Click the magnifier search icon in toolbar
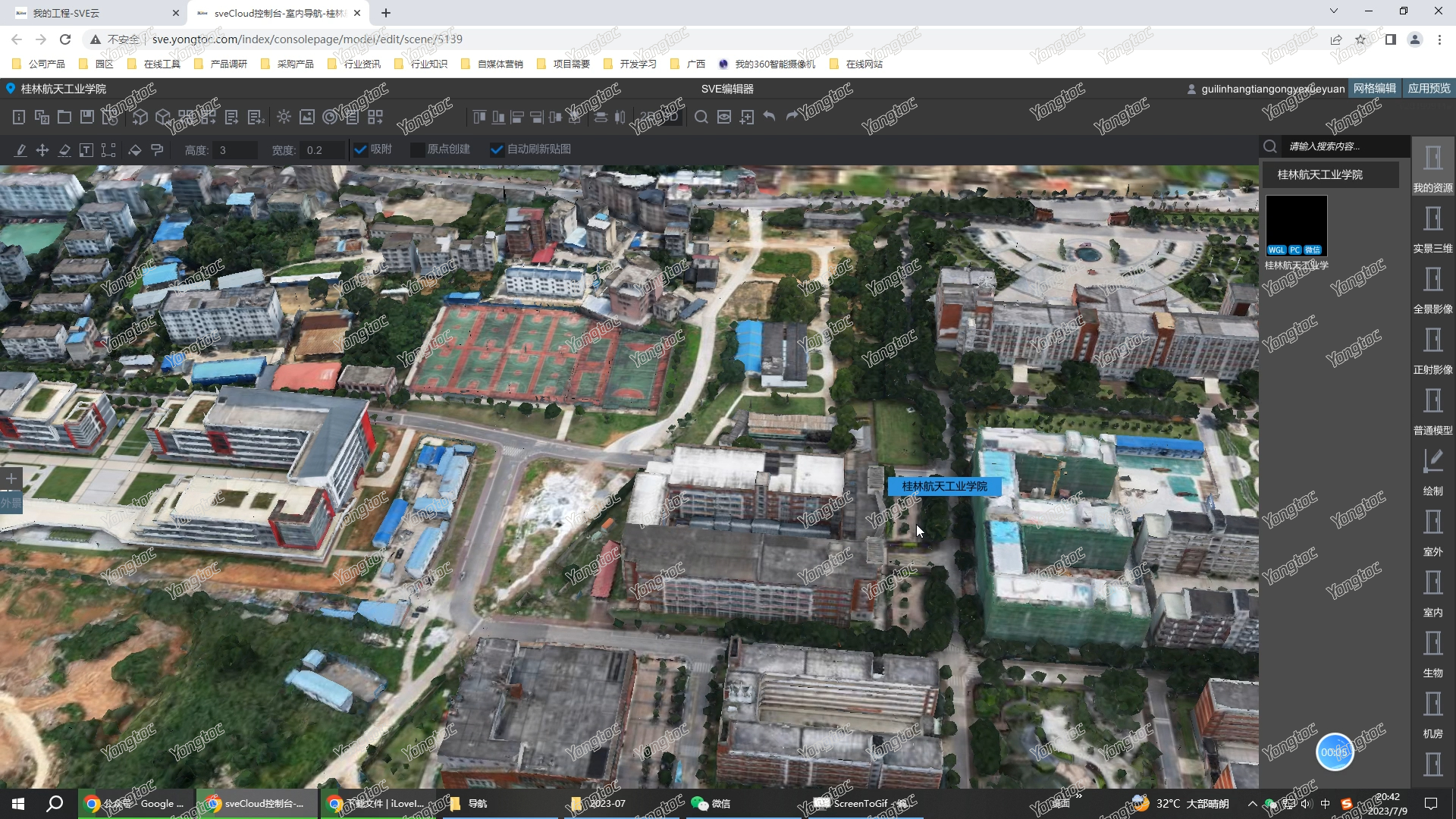The height and width of the screenshot is (819, 1456). coord(701,117)
